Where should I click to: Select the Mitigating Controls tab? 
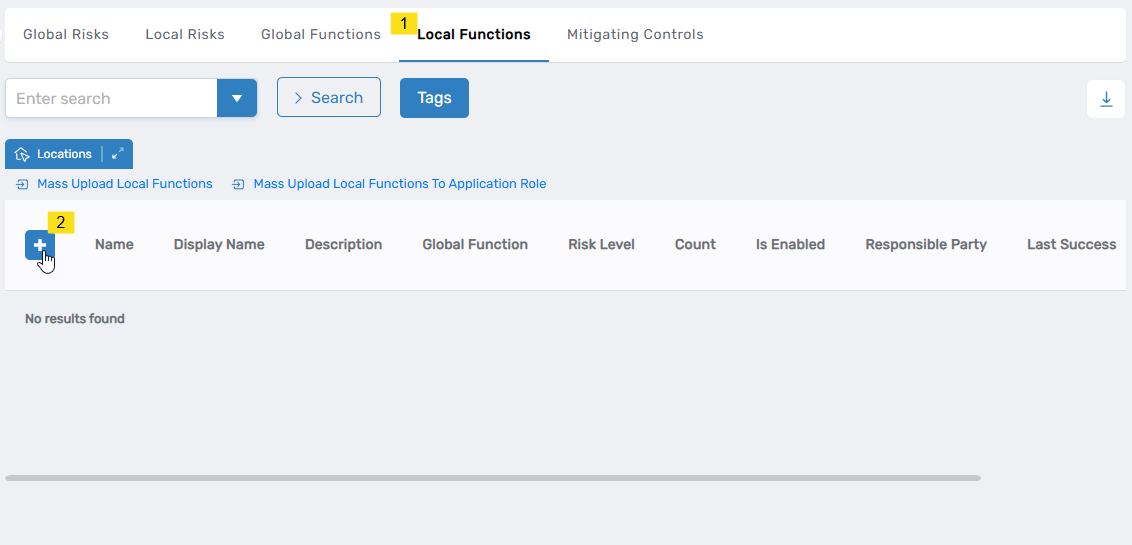click(635, 34)
